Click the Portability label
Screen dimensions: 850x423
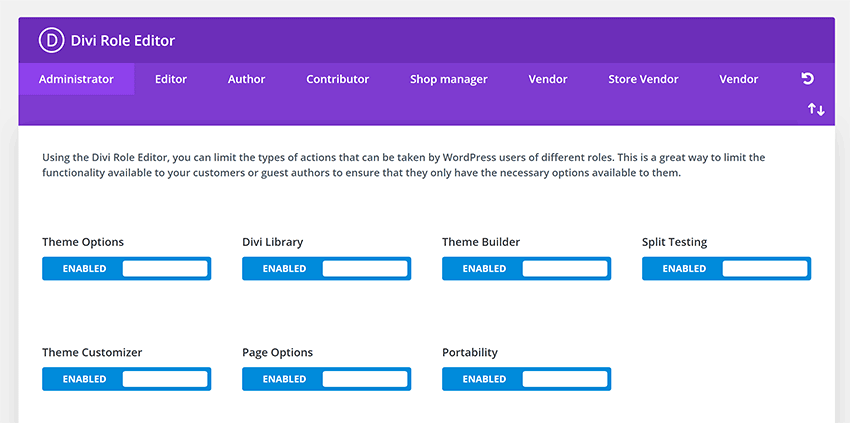[x=470, y=352]
